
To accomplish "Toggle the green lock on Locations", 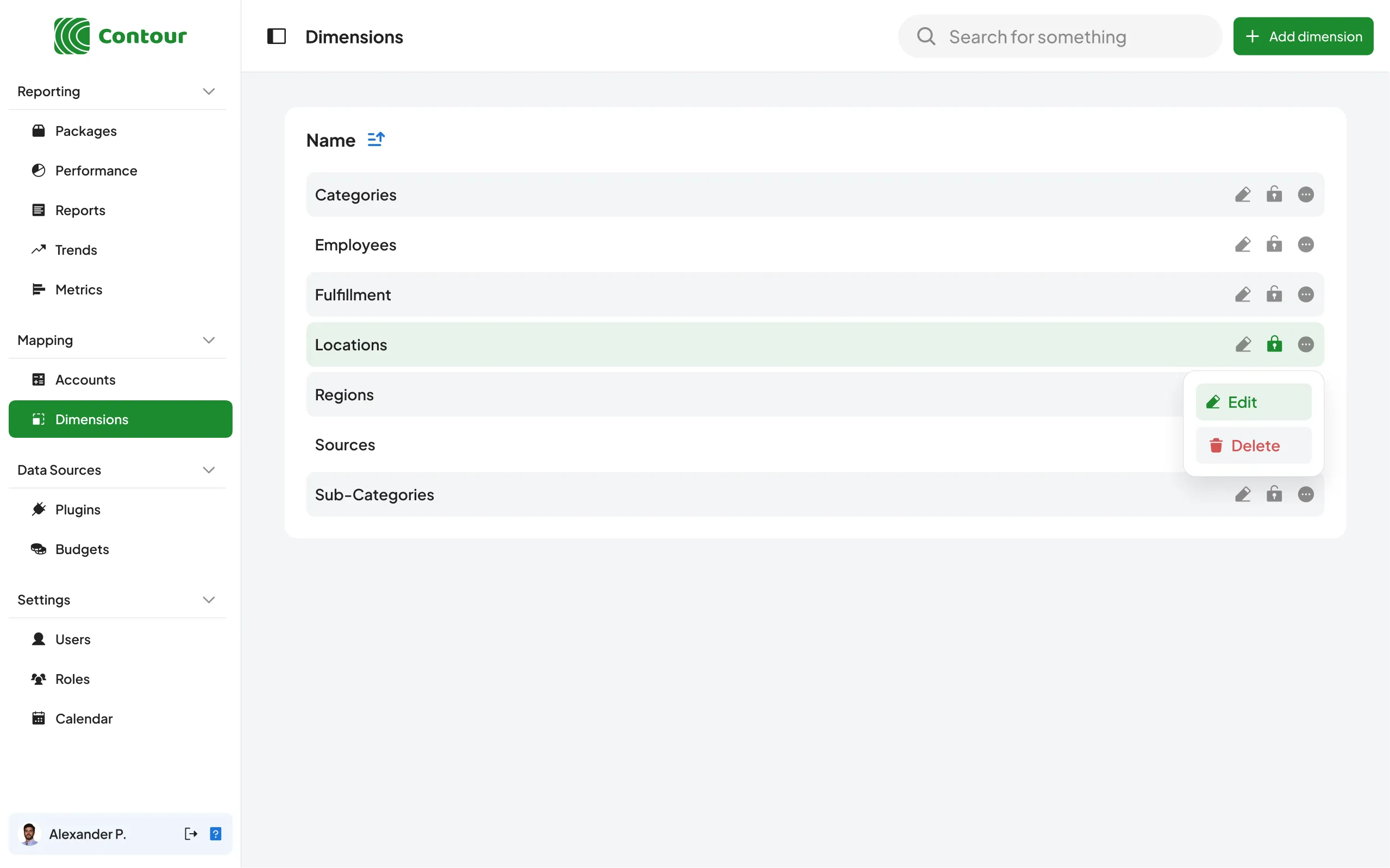I will coord(1274,344).
